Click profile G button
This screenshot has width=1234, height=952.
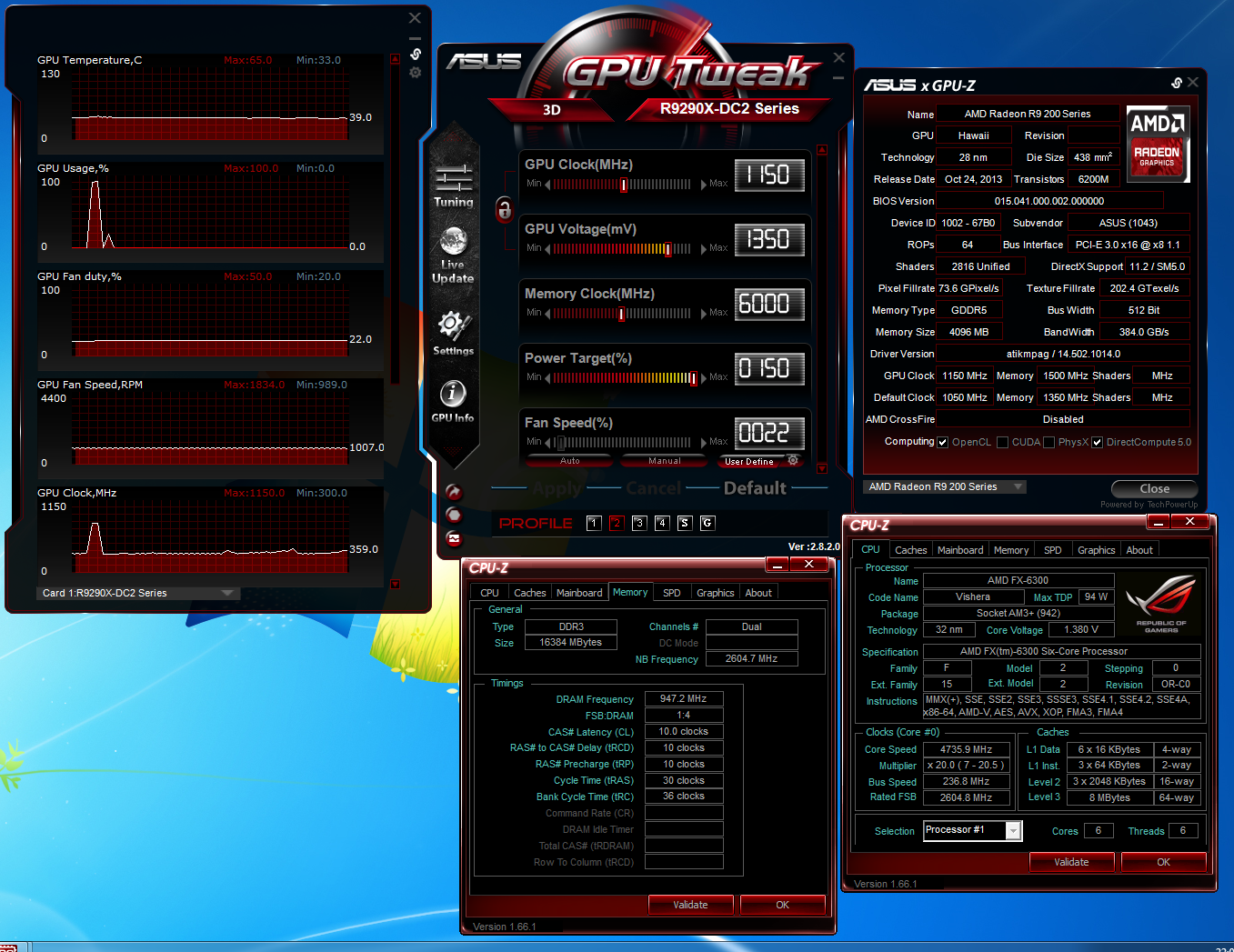(x=707, y=523)
